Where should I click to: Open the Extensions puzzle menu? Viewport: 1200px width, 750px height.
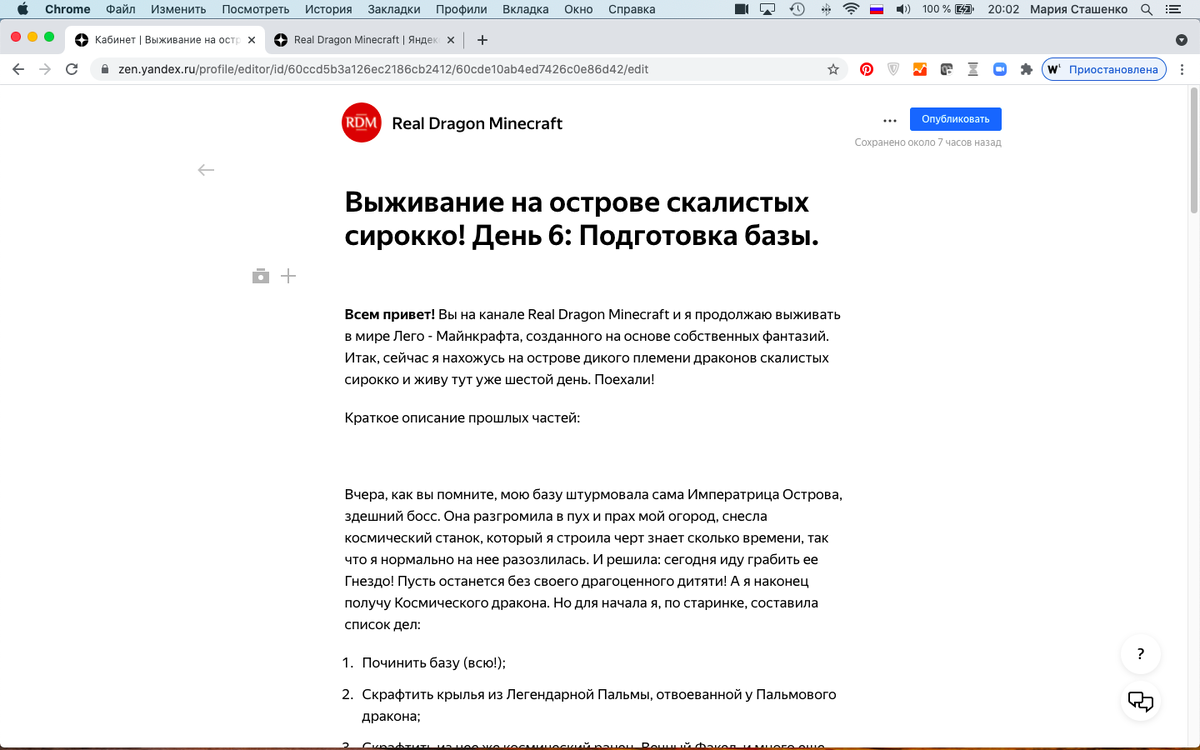(x=1025, y=70)
